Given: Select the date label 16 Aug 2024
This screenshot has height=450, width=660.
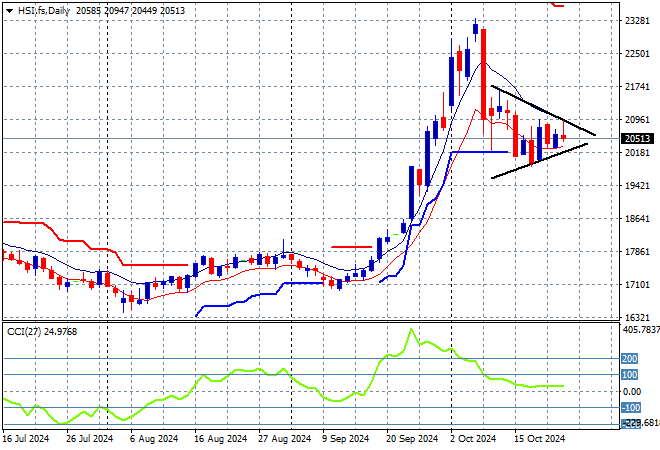Looking at the screenshot, I should [221, 439].
